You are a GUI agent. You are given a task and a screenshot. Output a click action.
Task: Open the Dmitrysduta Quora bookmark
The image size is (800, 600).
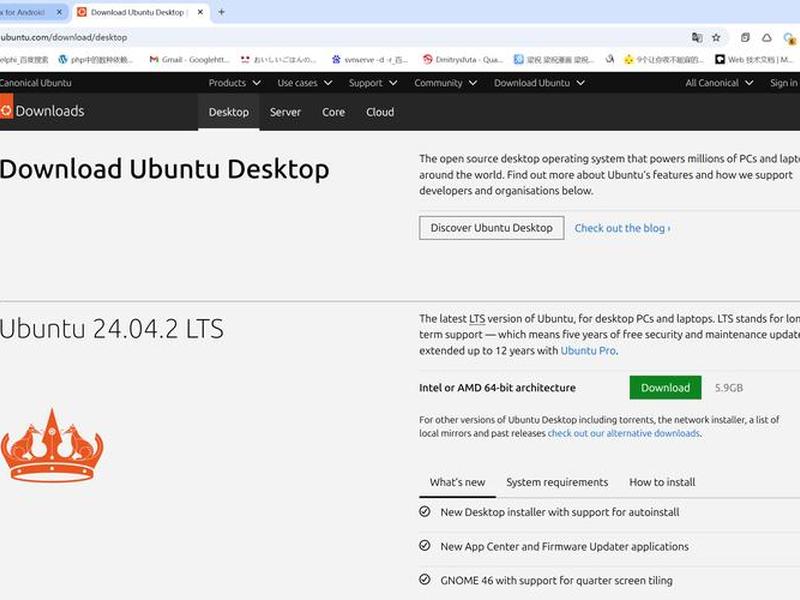(x=463, y=60)
